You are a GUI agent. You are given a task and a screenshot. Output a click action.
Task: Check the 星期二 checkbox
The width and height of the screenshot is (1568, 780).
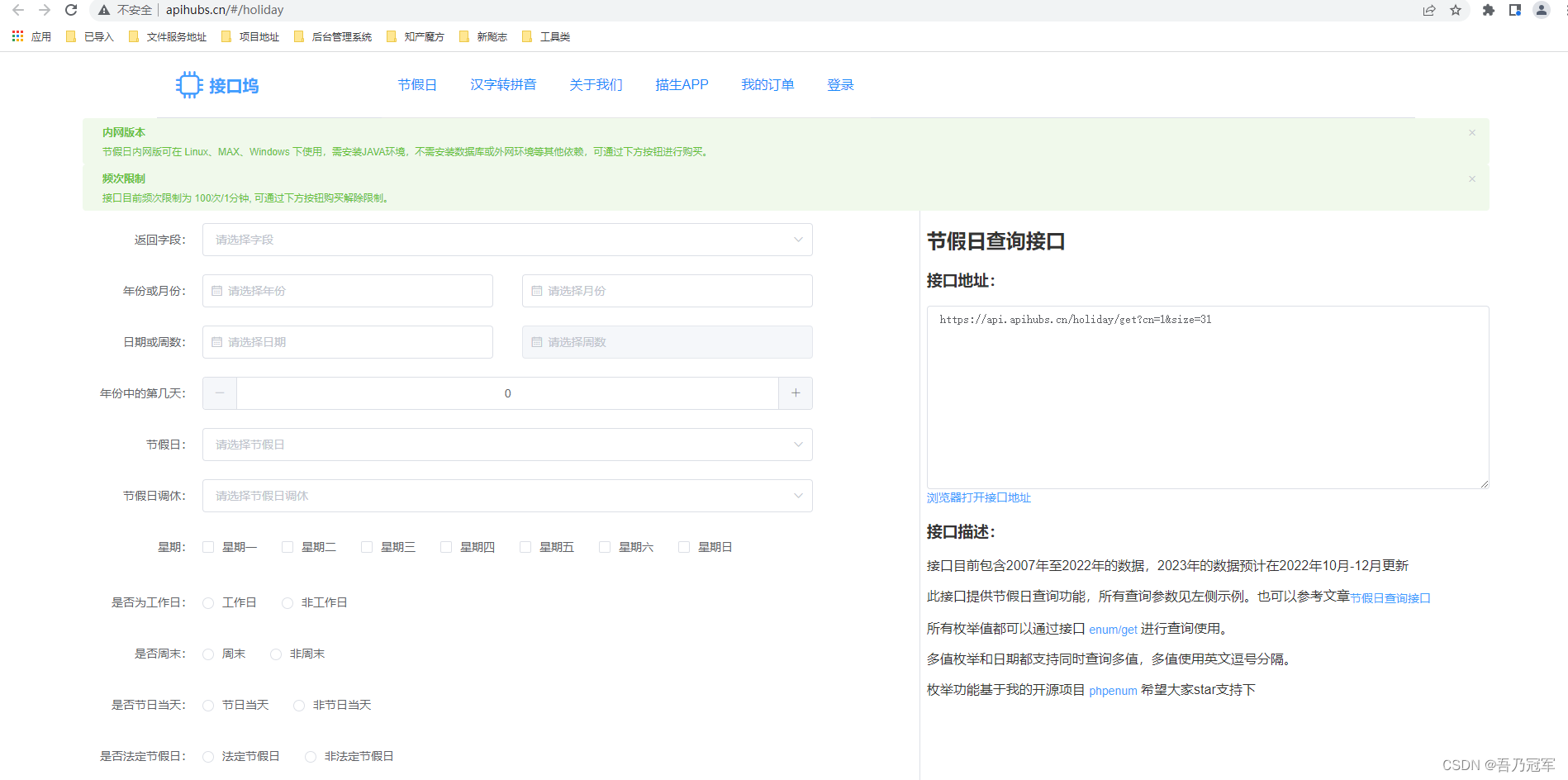tap(287, 547)
